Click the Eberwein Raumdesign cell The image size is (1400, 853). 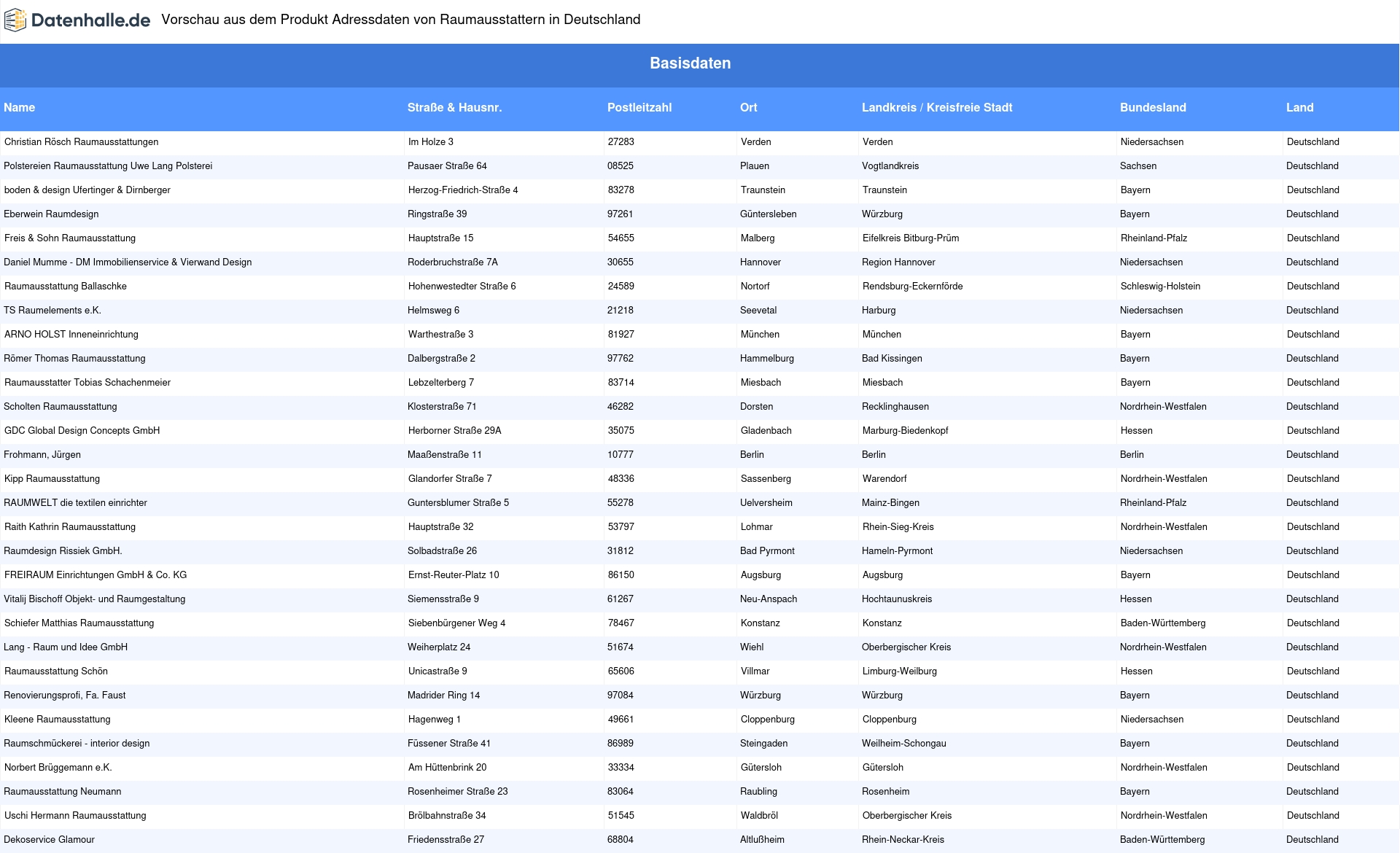coord(51,214)
